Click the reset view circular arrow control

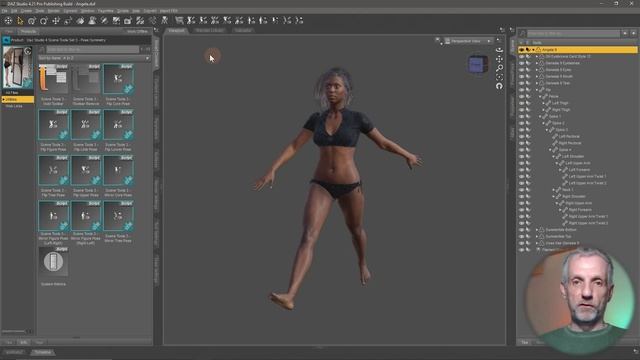(499, 86)
